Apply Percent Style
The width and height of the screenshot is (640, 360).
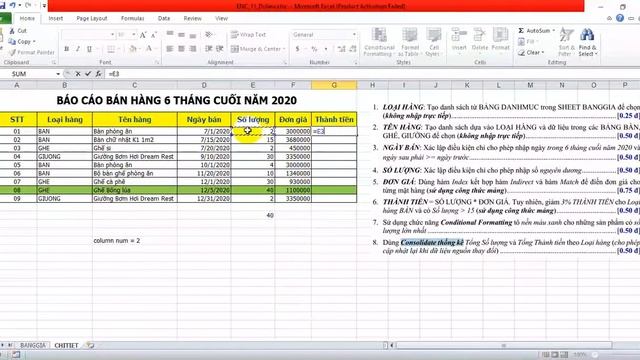314,49
